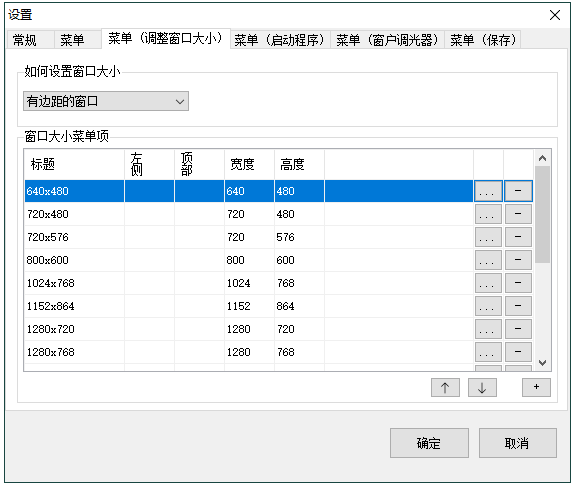Click the 标题 column header
The image size is (580, 489).
pos(74,164)
